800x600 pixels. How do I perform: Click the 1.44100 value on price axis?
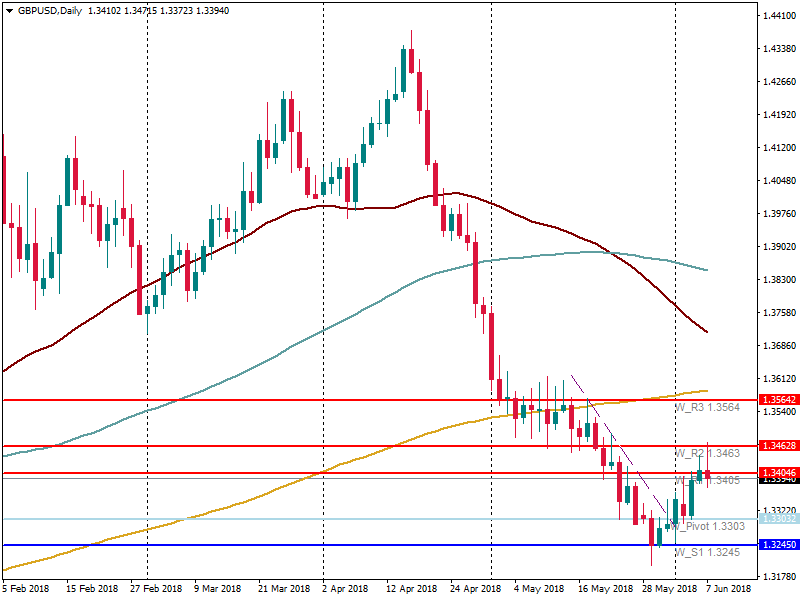778,16
